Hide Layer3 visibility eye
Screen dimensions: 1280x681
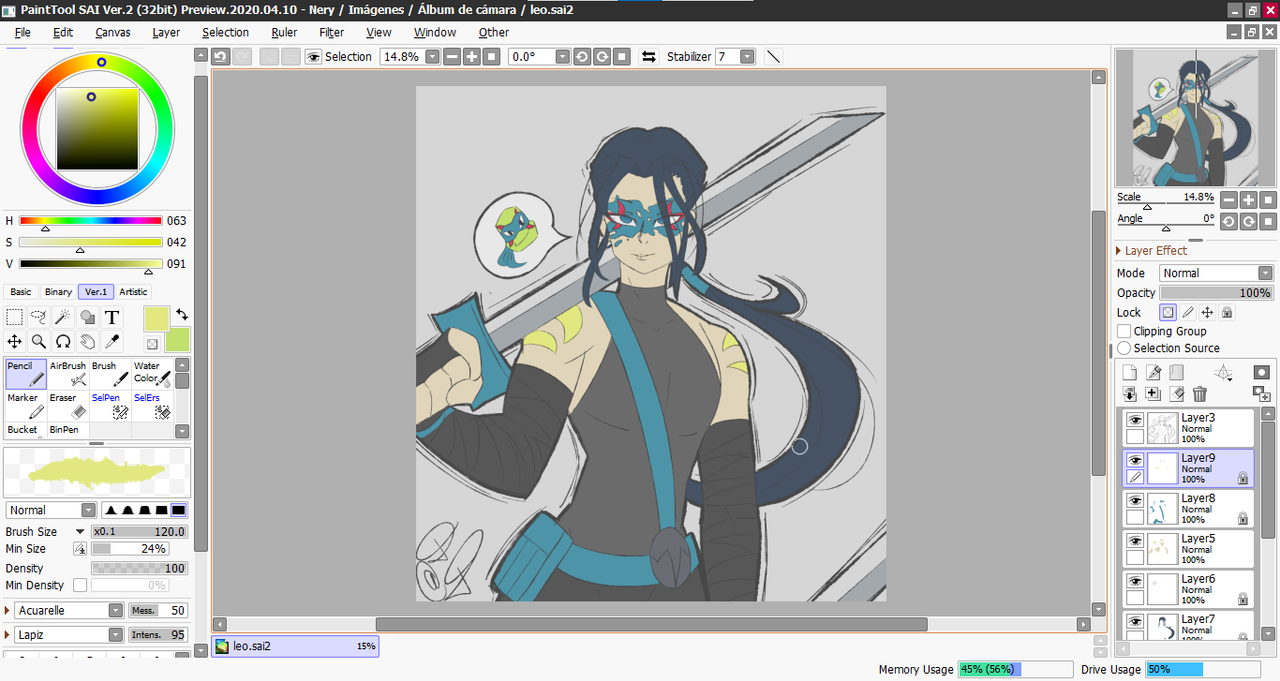[x=1135, y=420]
